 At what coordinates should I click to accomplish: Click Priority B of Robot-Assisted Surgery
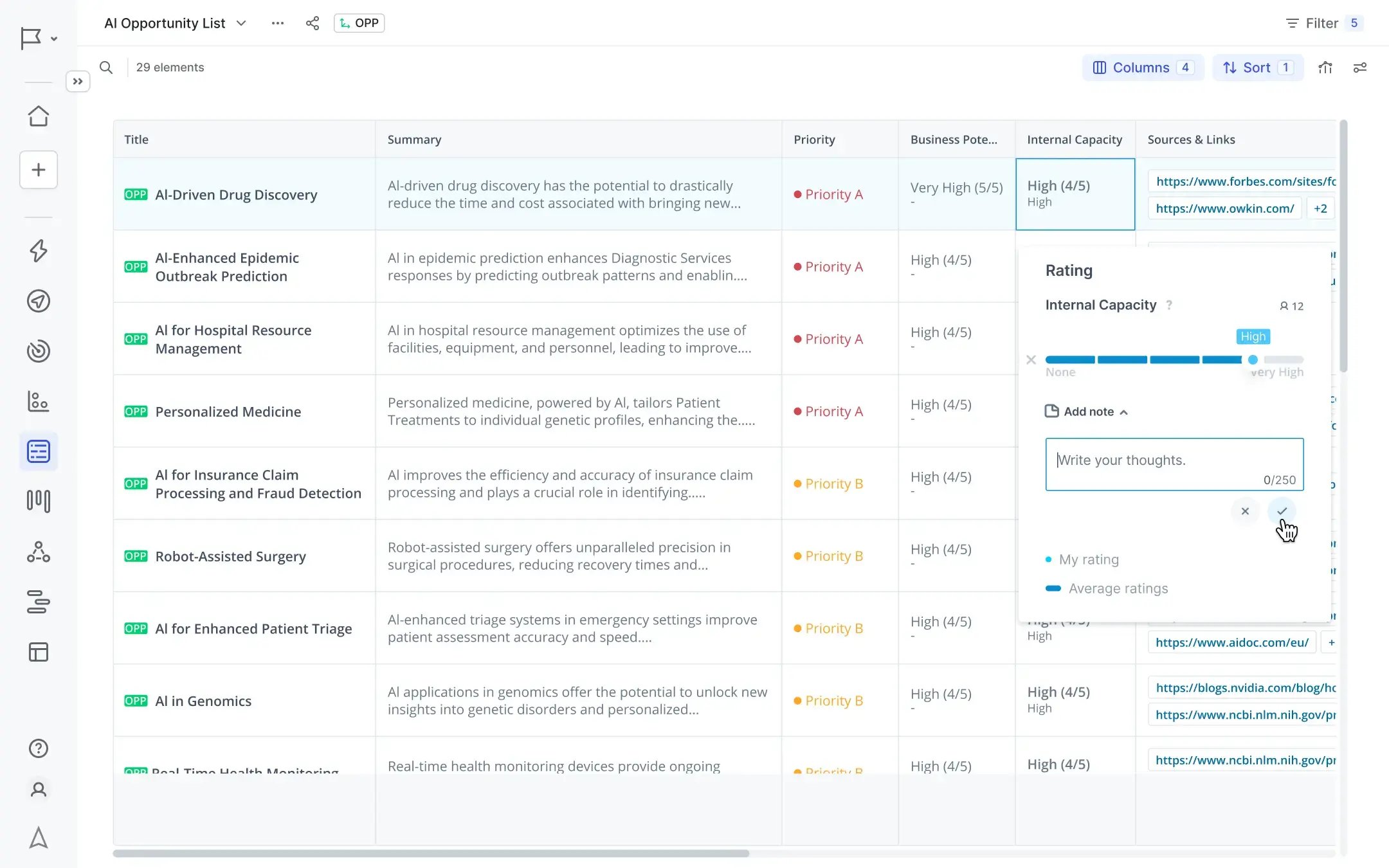[x=828, y=556]
